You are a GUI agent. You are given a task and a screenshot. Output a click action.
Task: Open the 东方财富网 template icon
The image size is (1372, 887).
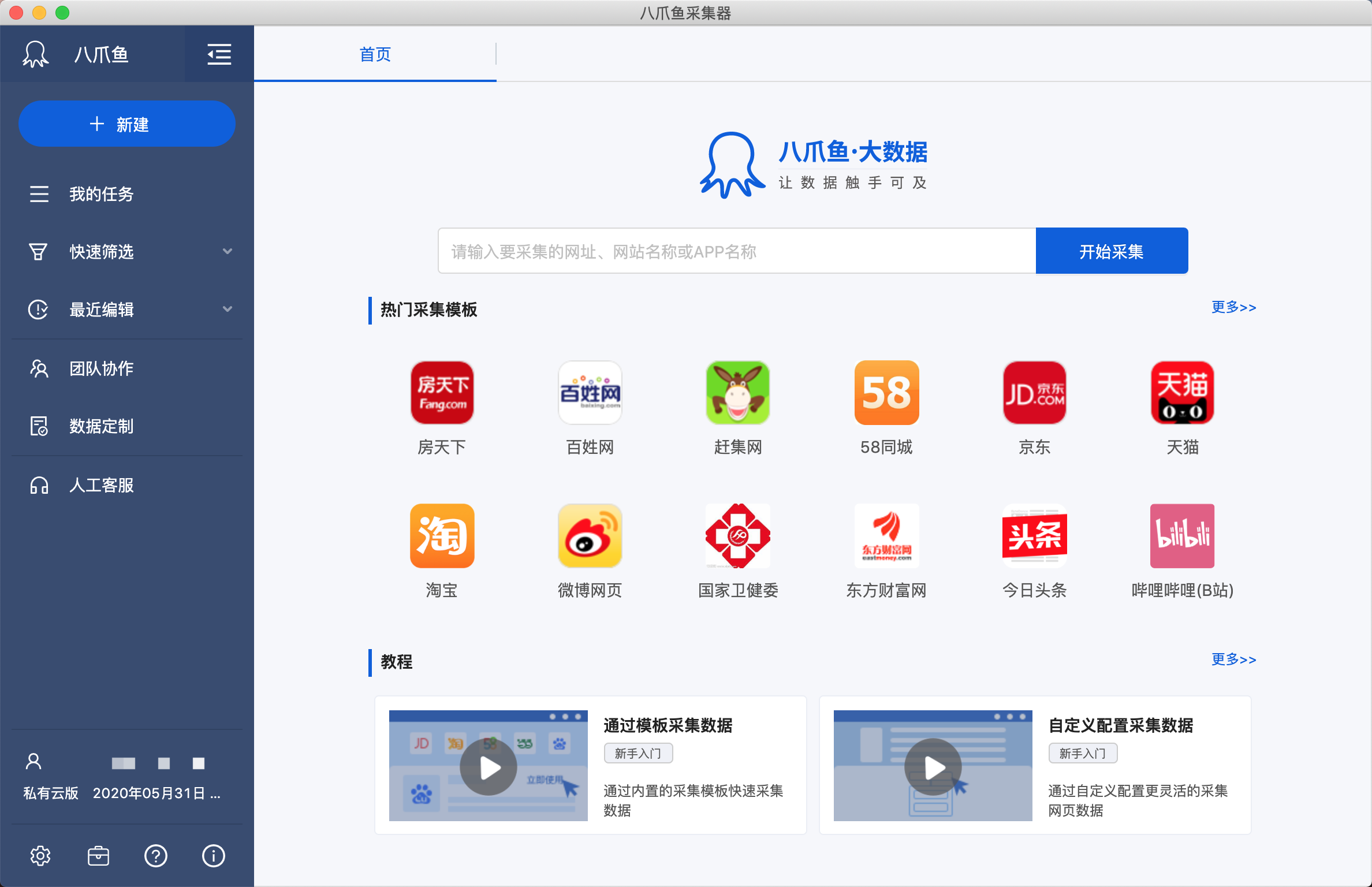[x=886, y=536]
